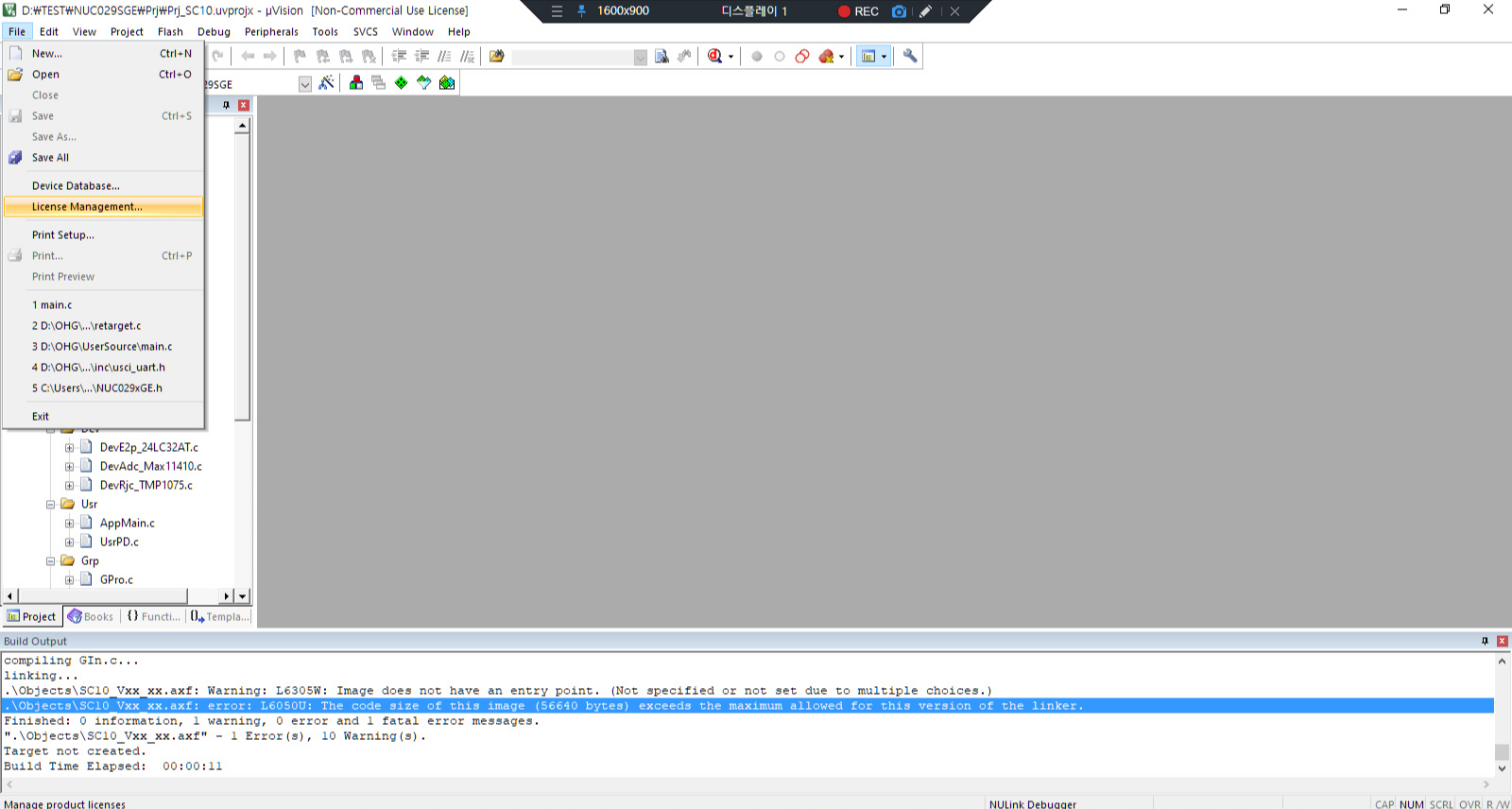Open the Peripherals menu
The height and width of the screenshot is (809, 1512).
pos(271,31)
